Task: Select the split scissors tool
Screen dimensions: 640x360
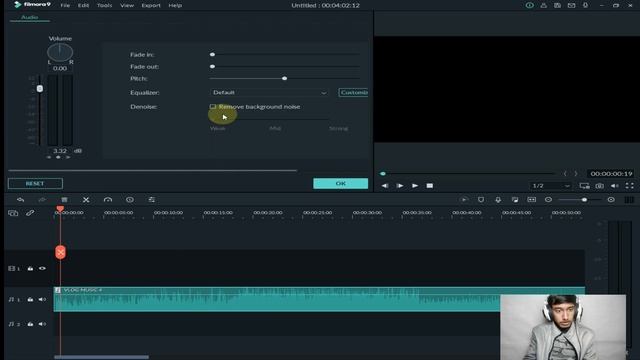Action: click(86, 200)
